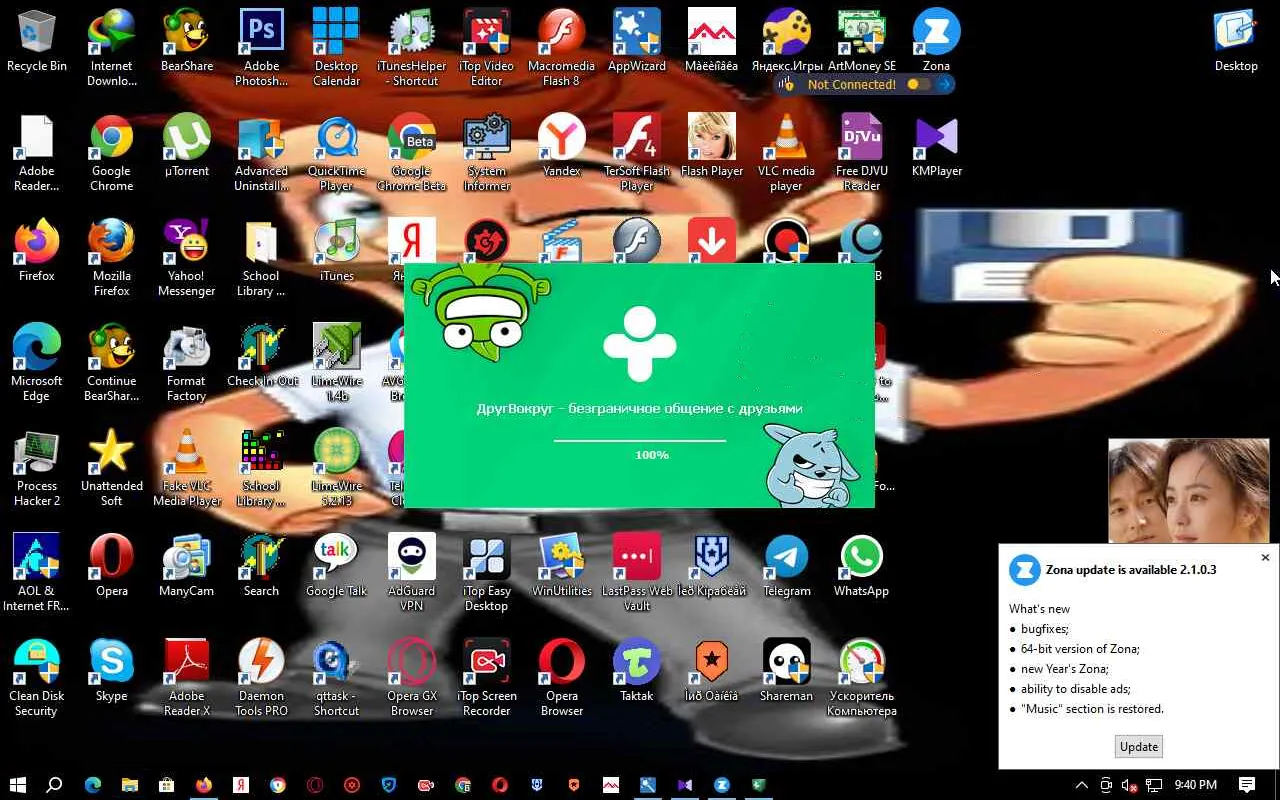This screenshot has height=800, width=1280.
Task: Launch Free DJVU Reader shortcut
Action: (862, 153)
